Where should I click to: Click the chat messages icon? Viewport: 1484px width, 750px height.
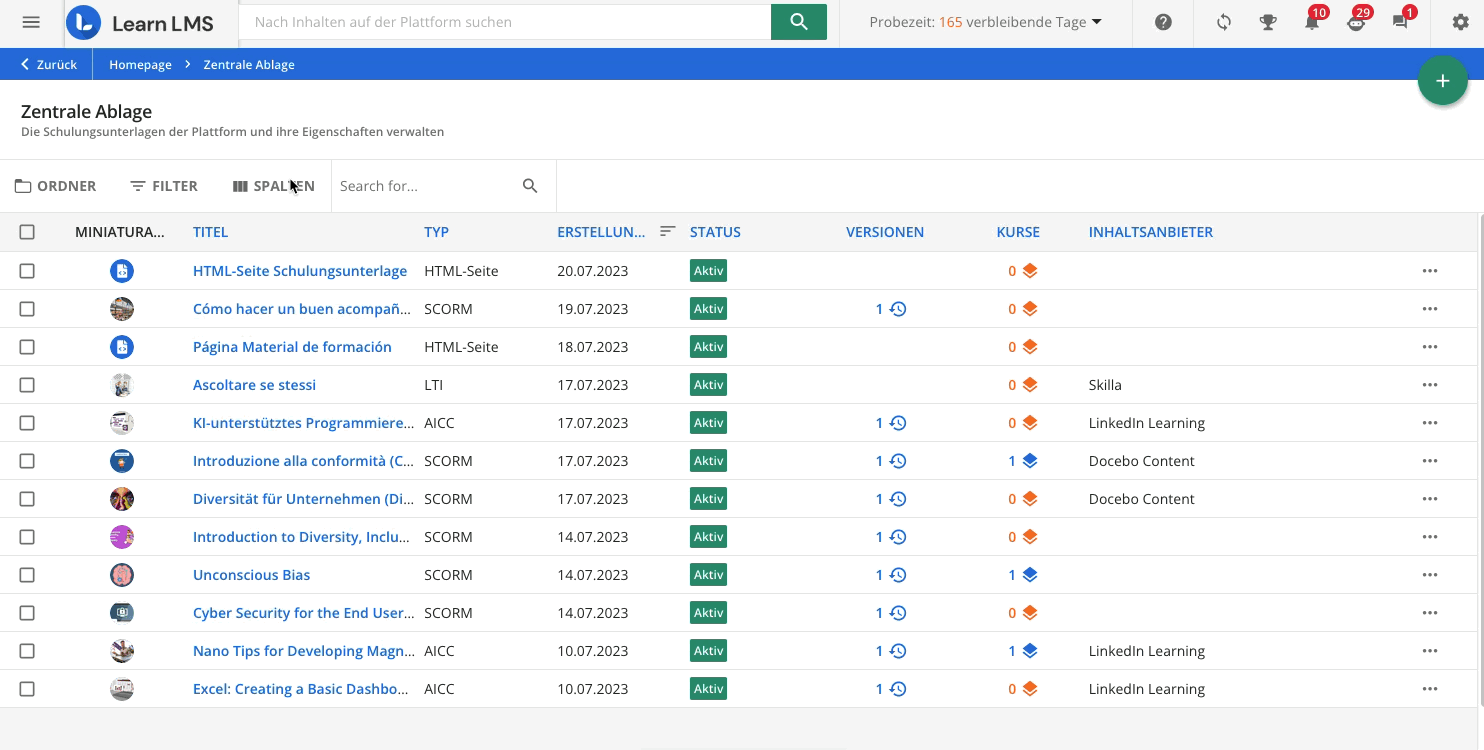tap(1400, 22)
